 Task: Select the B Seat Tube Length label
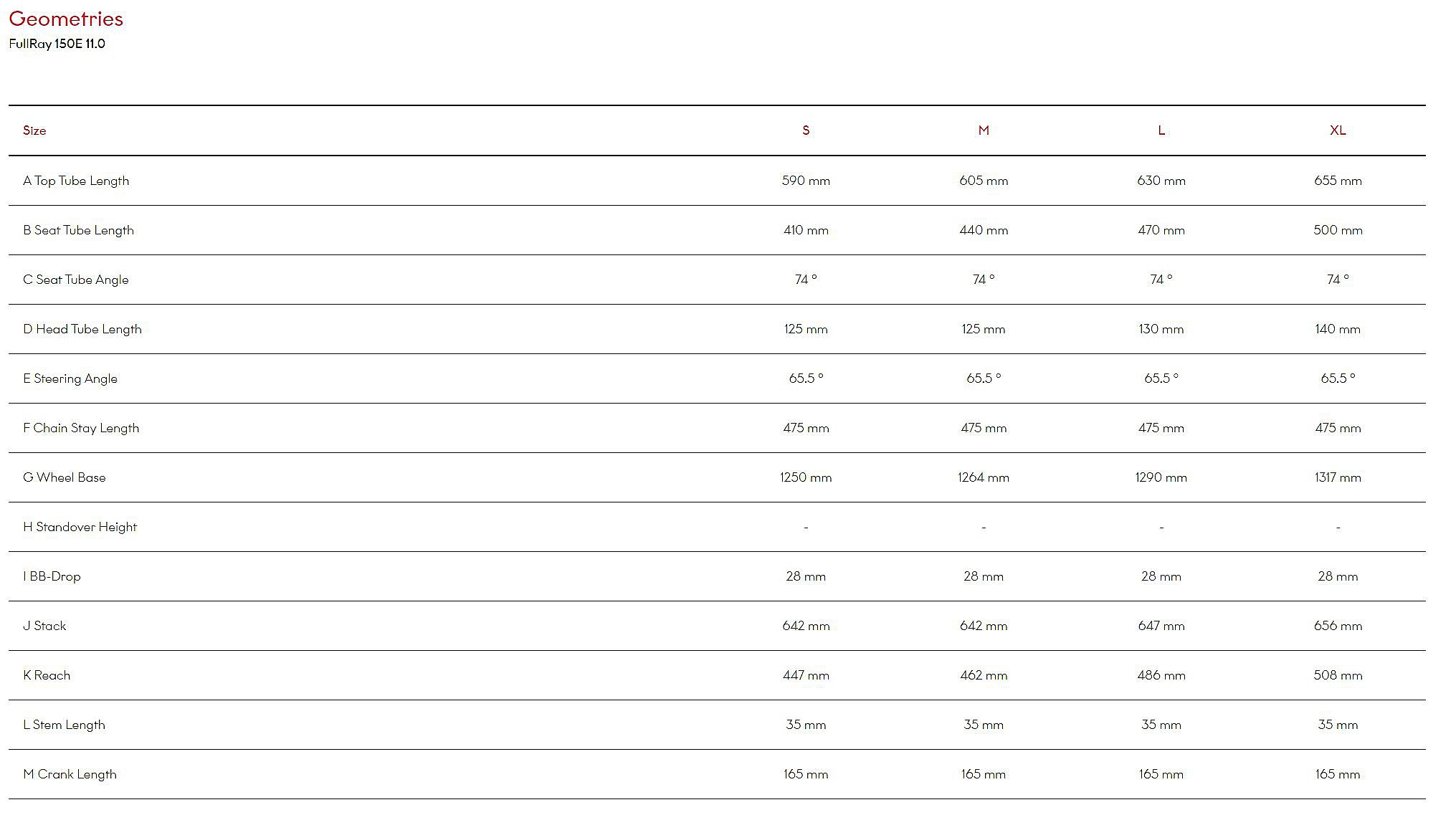pos(78,230)
